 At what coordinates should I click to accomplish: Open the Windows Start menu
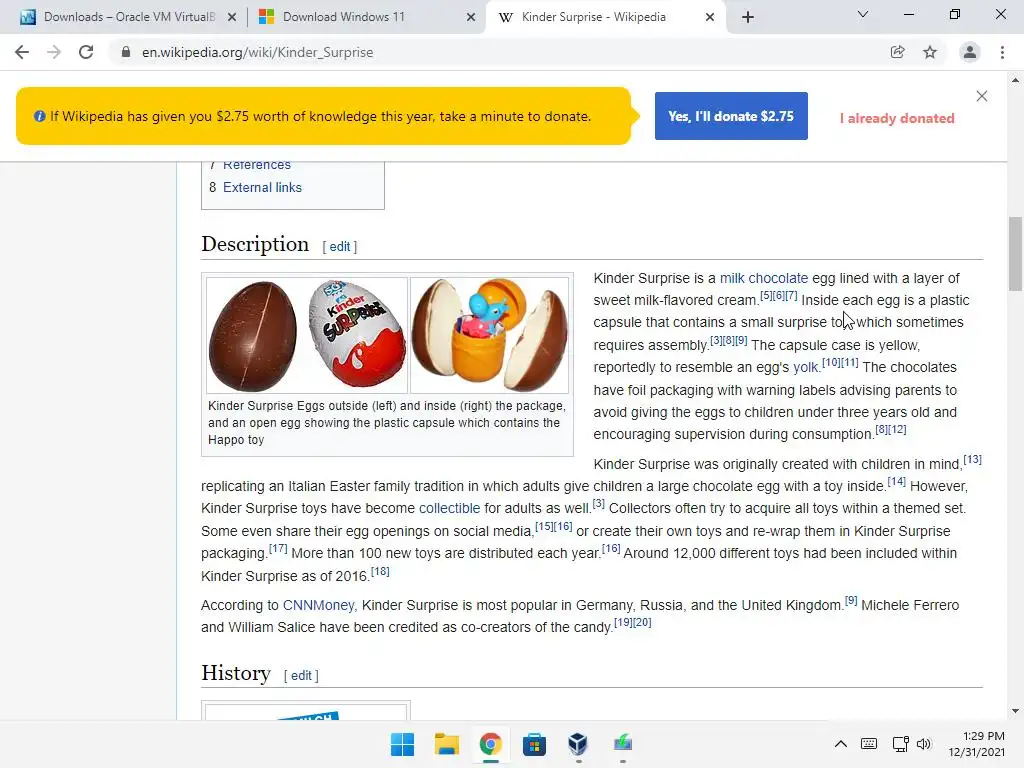(402, 744)
